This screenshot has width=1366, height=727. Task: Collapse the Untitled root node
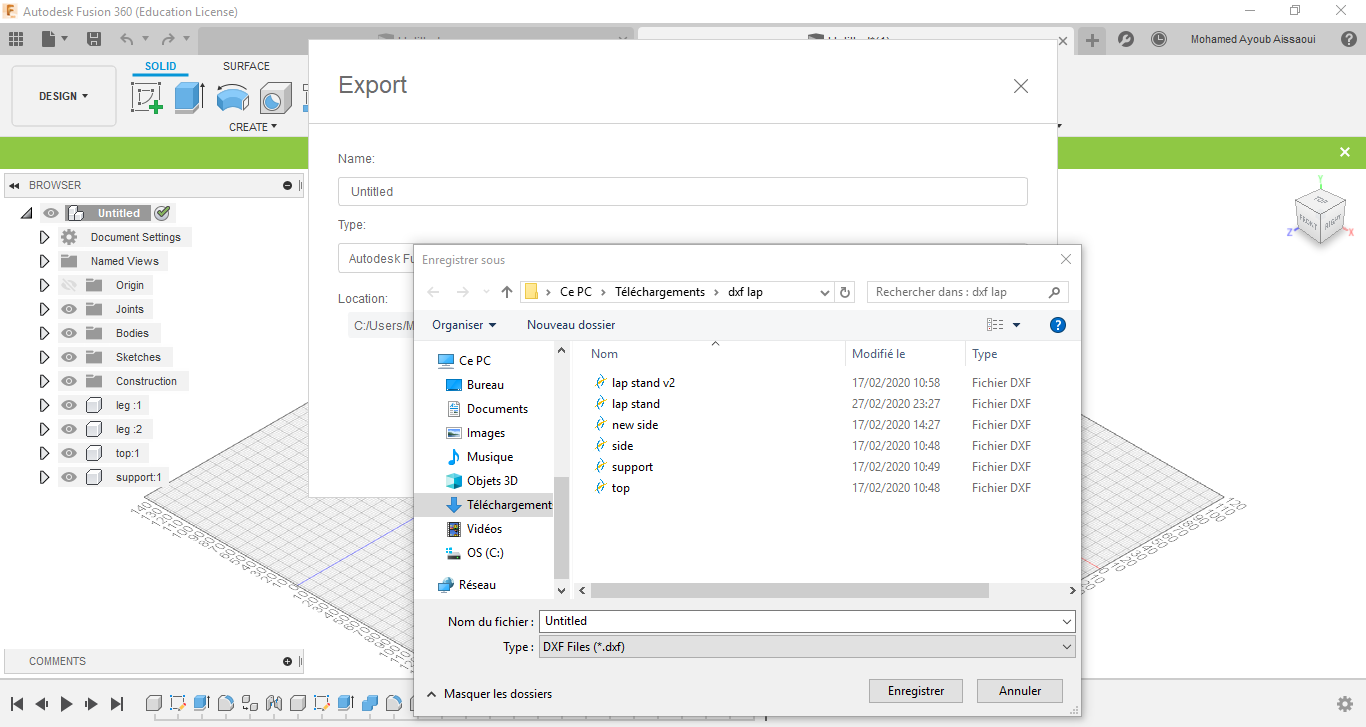pos(26,213)
